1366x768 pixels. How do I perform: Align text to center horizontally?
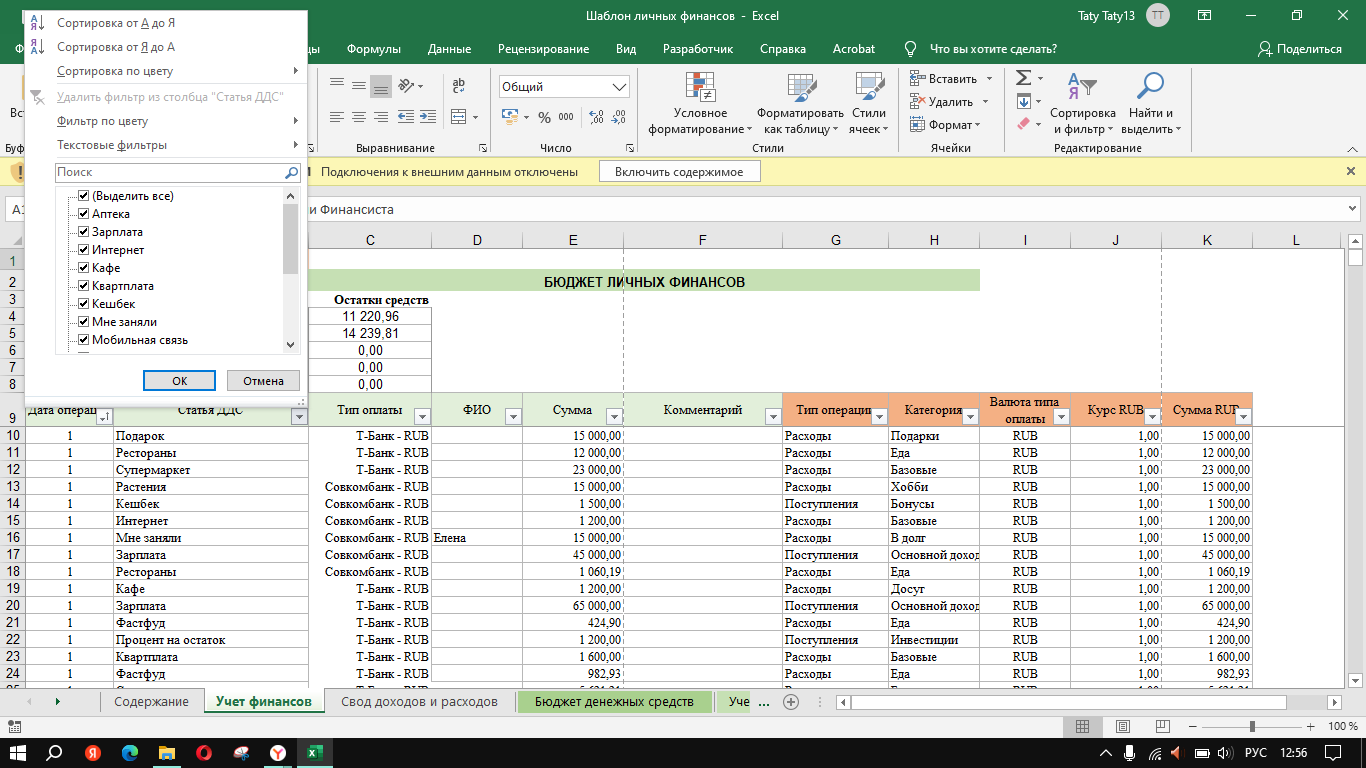[358, 117]
